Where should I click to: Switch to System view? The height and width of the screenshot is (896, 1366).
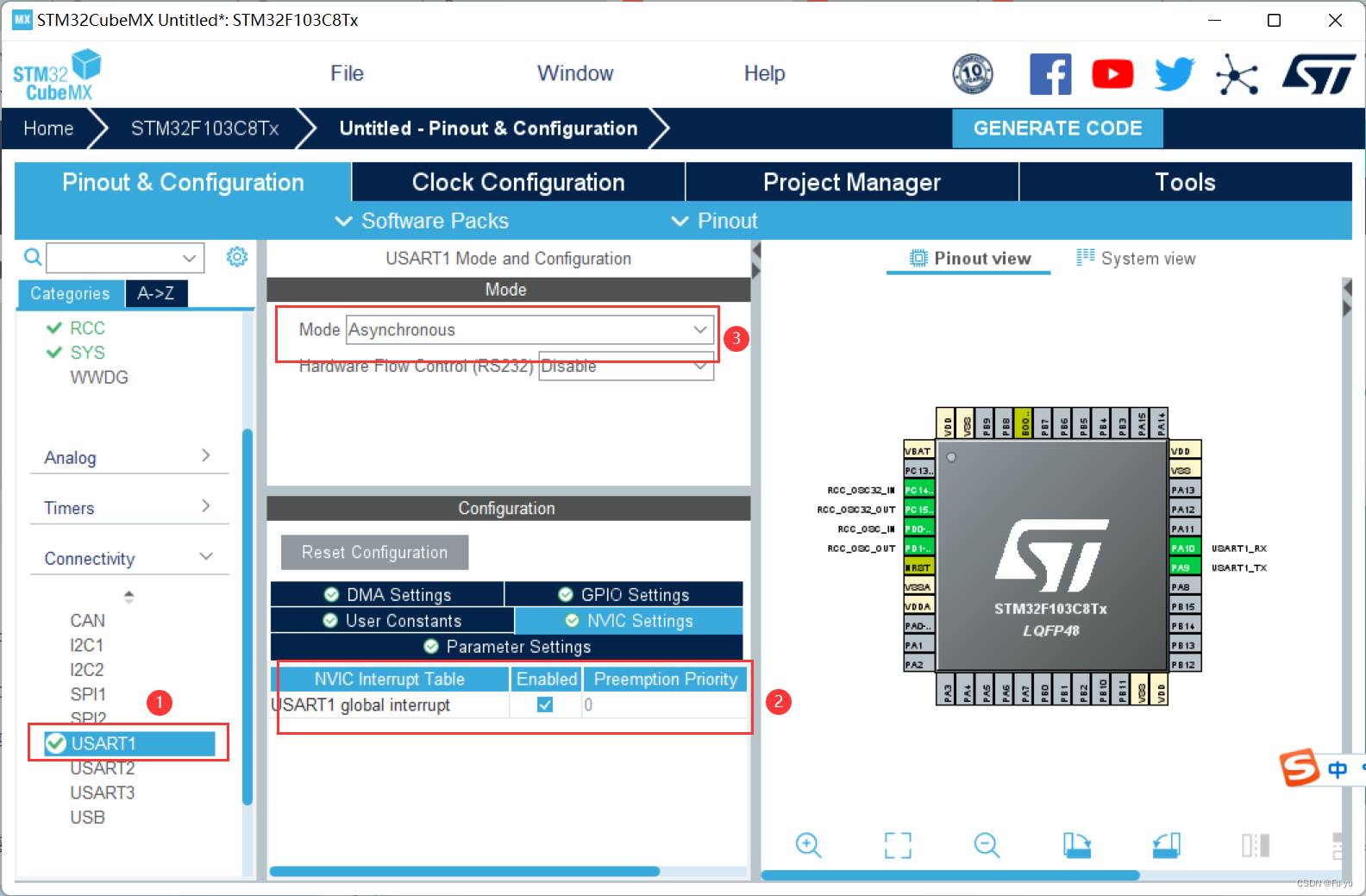pyautogui.click(x=1136, y=258)
